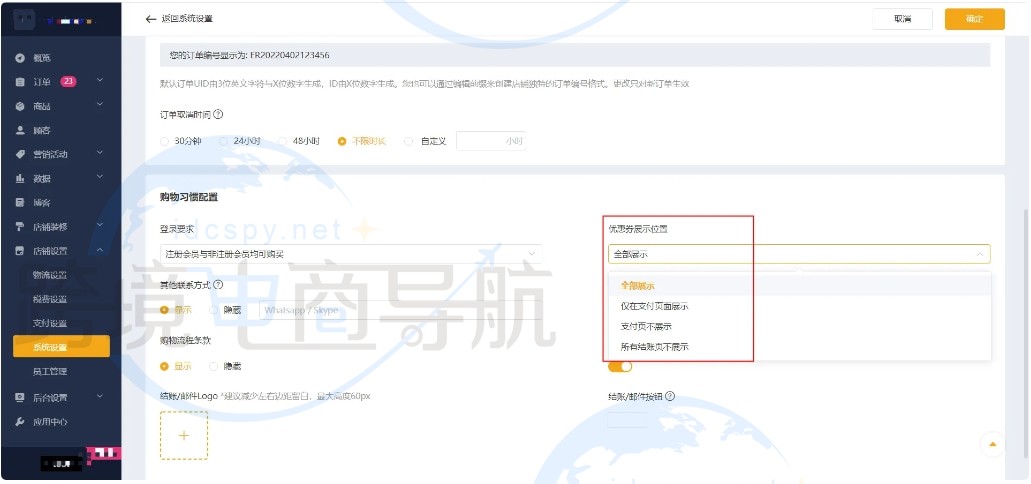Click the order number text FR20220402123456

(x=290, y=55)
